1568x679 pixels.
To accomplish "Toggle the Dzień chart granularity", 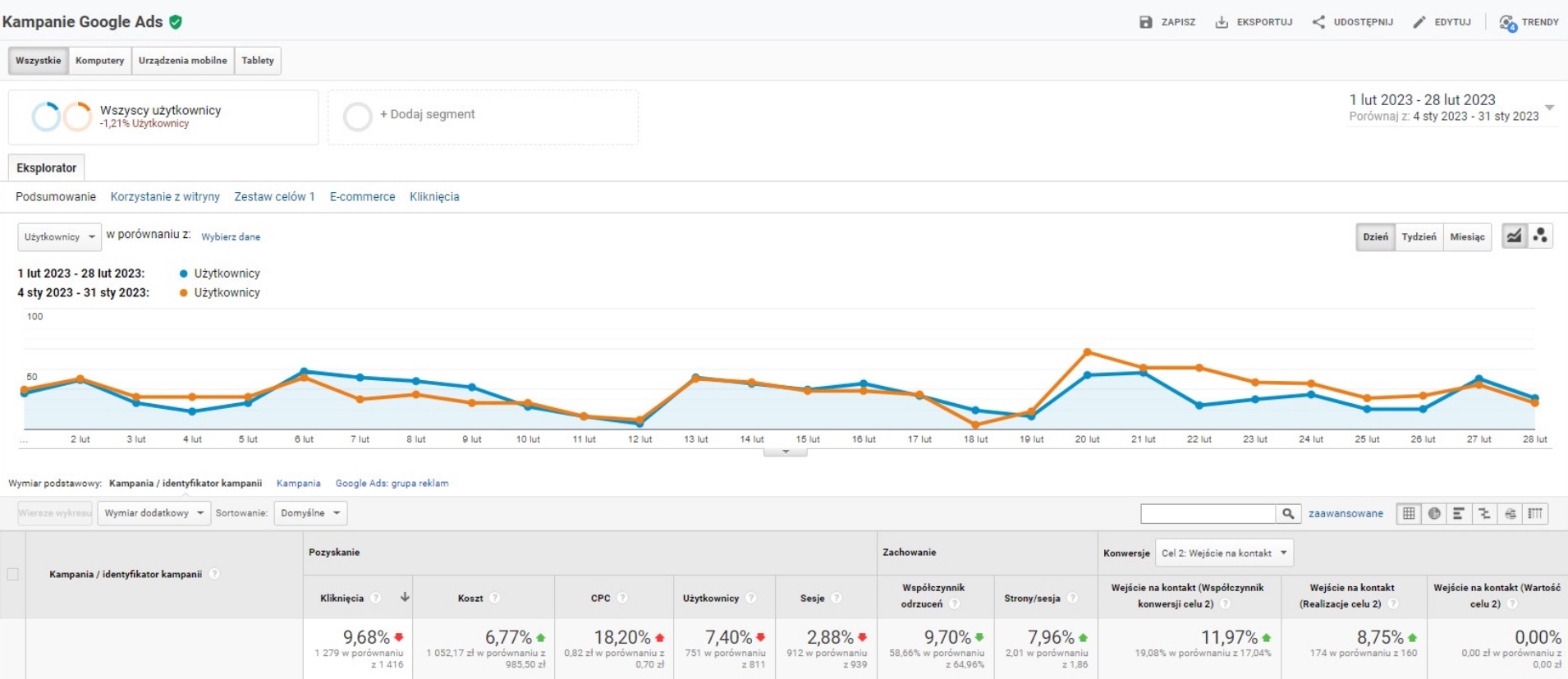I will pos(1375,236).
